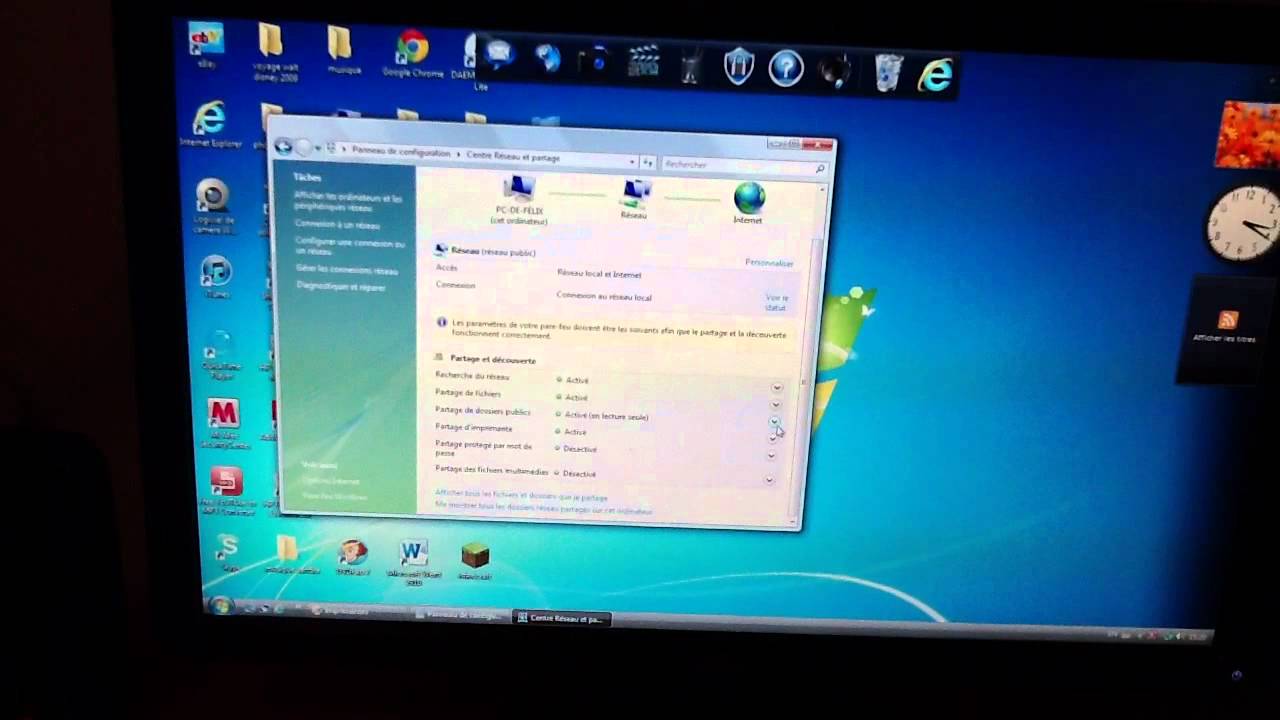Open the eBay desktop shortcut
The image size is (1280, 720).
tap(206, 45)
